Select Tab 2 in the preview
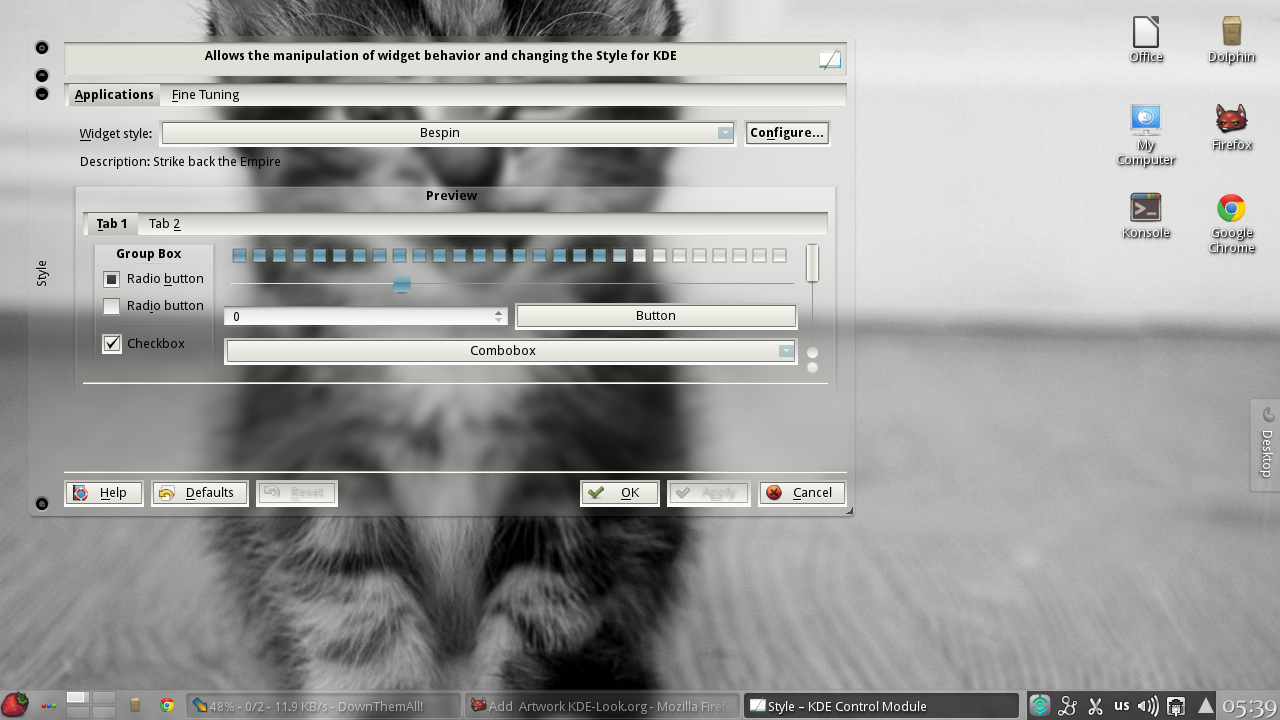1280x720 pixels. coord(164,224)
